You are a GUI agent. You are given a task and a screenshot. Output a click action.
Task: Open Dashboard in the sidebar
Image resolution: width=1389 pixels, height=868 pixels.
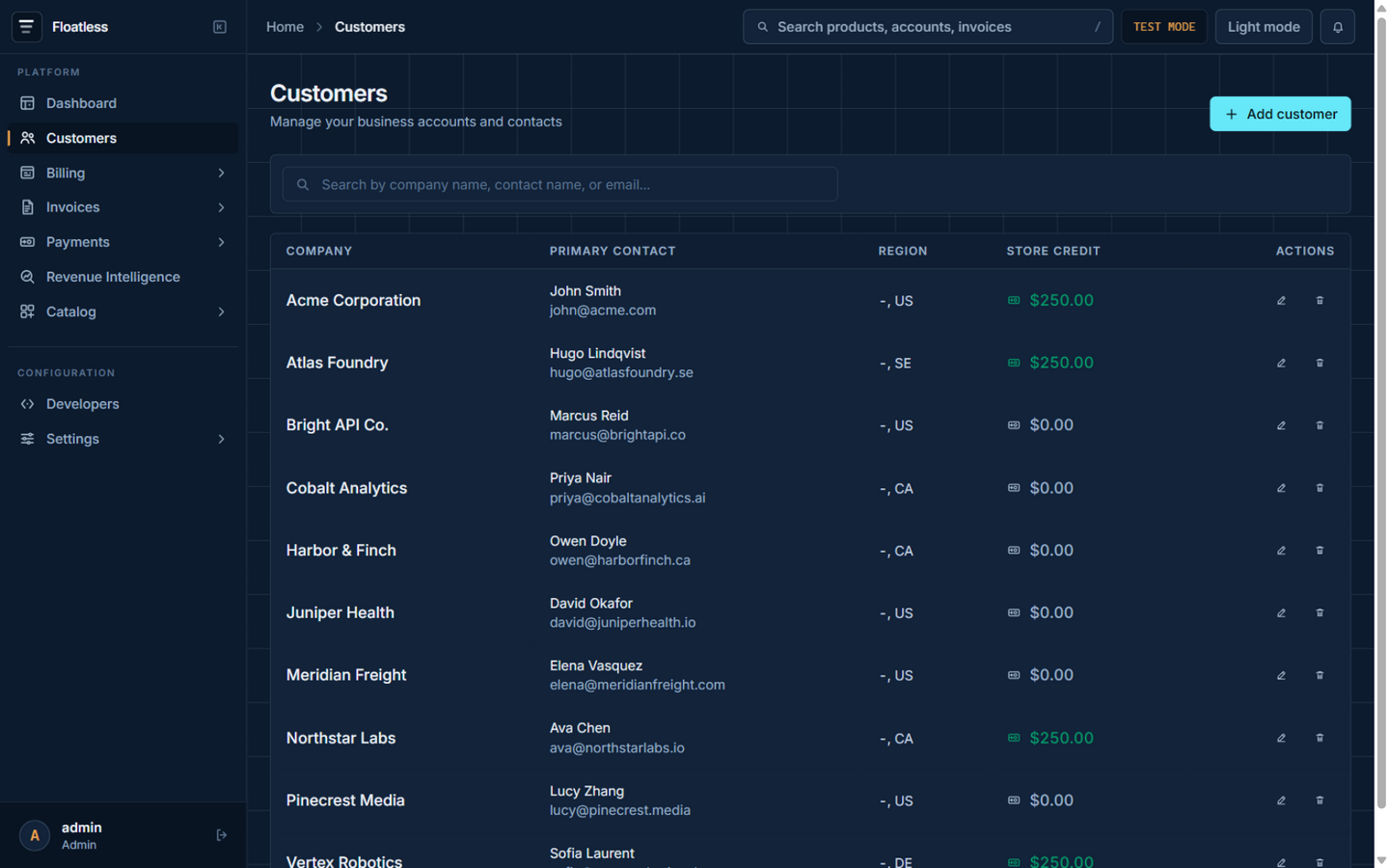tap(123, 103)
